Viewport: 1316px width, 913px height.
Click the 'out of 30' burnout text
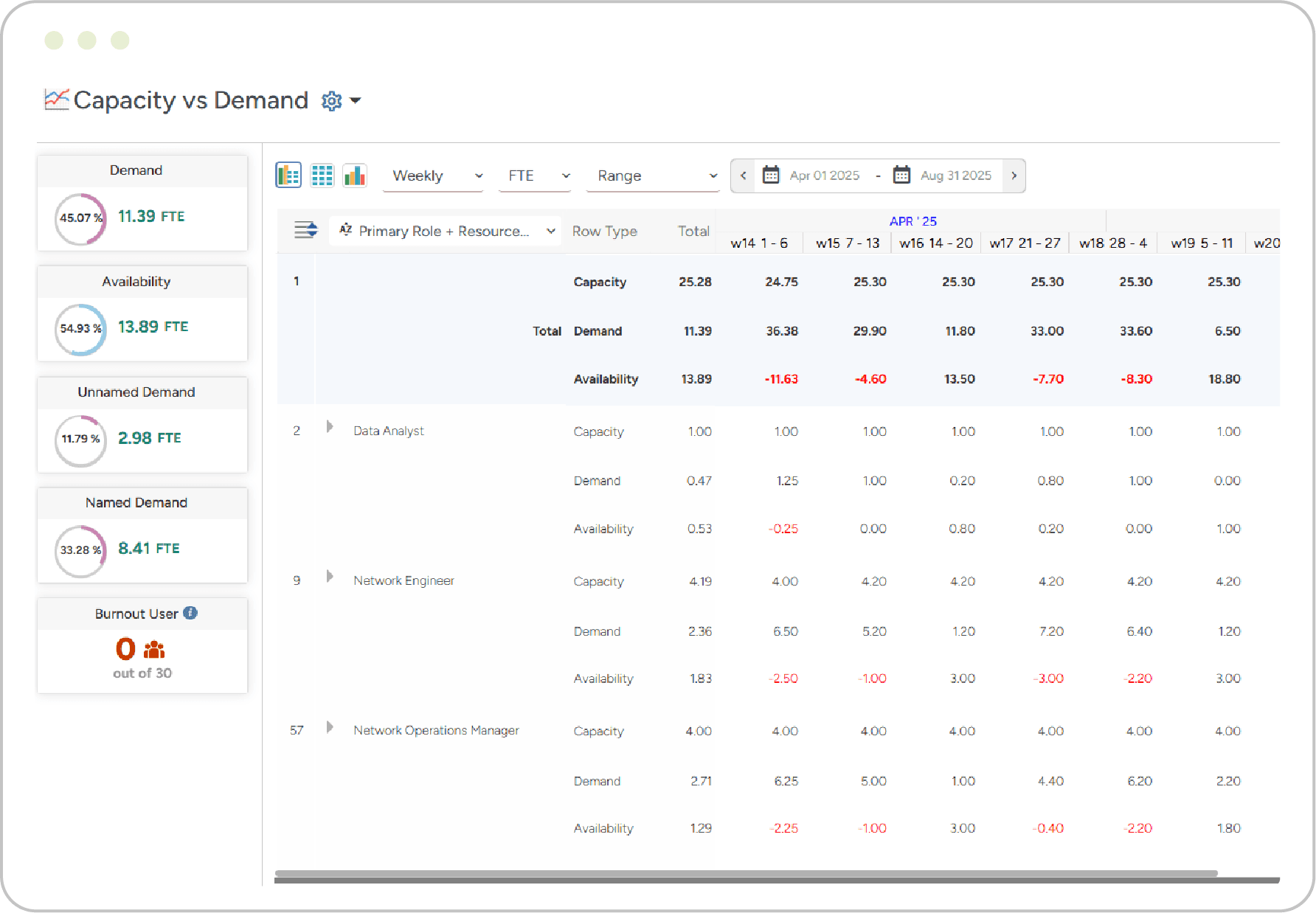142,673
